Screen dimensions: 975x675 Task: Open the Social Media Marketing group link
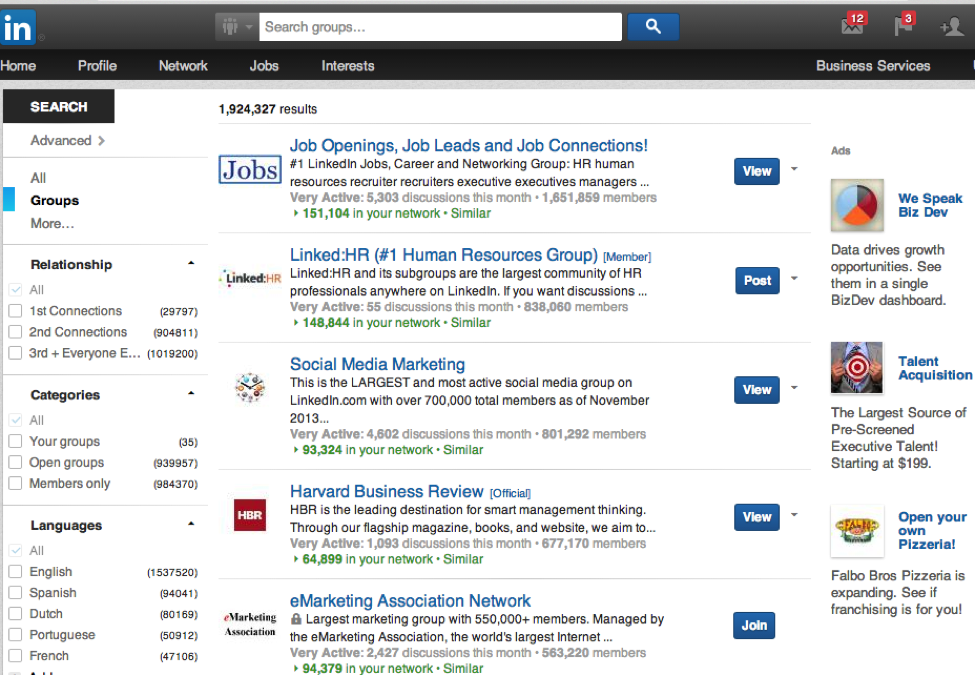(x=377, y=364)
